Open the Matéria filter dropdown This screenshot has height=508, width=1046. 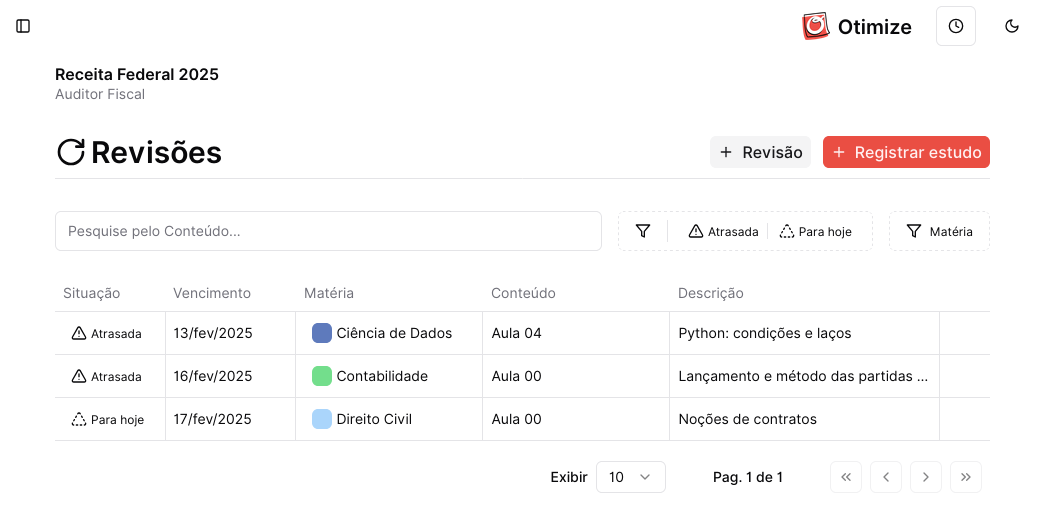click(939, 231)
